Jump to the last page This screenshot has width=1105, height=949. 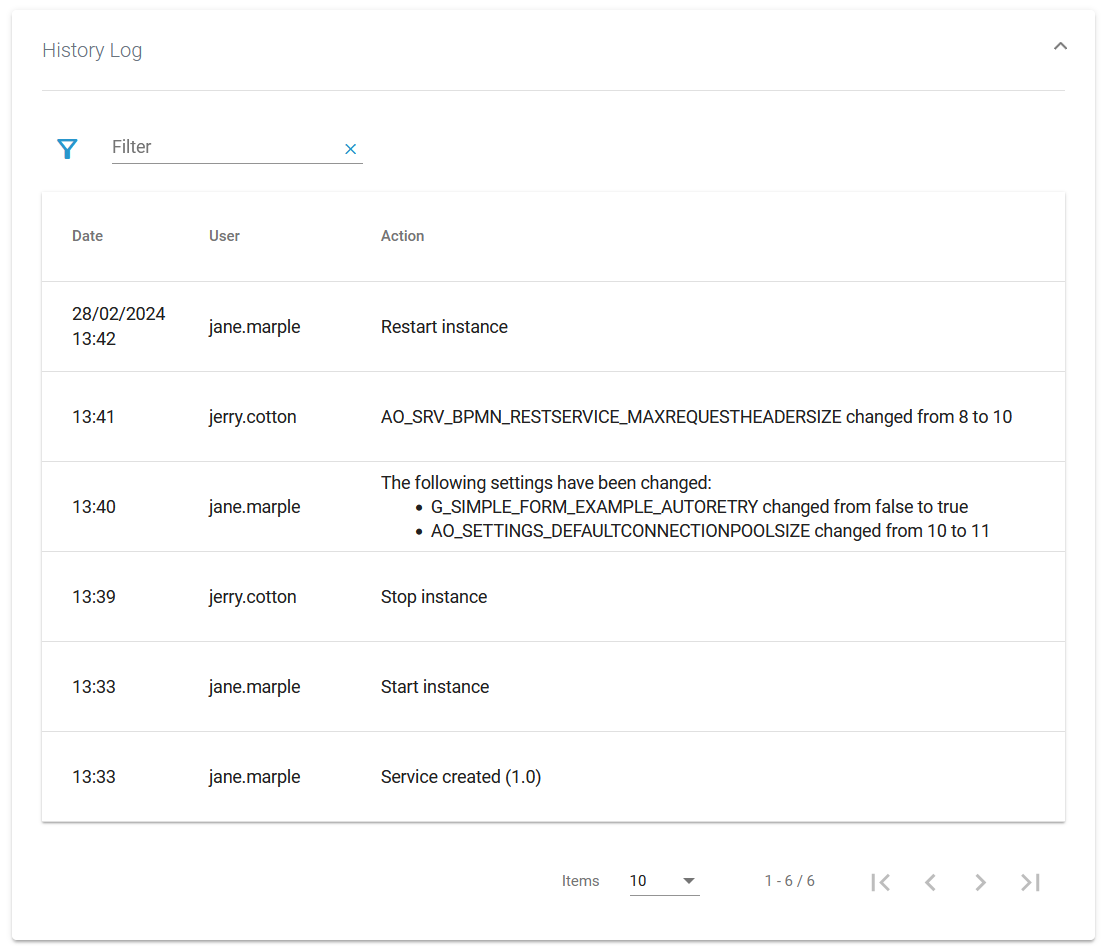1030,882
